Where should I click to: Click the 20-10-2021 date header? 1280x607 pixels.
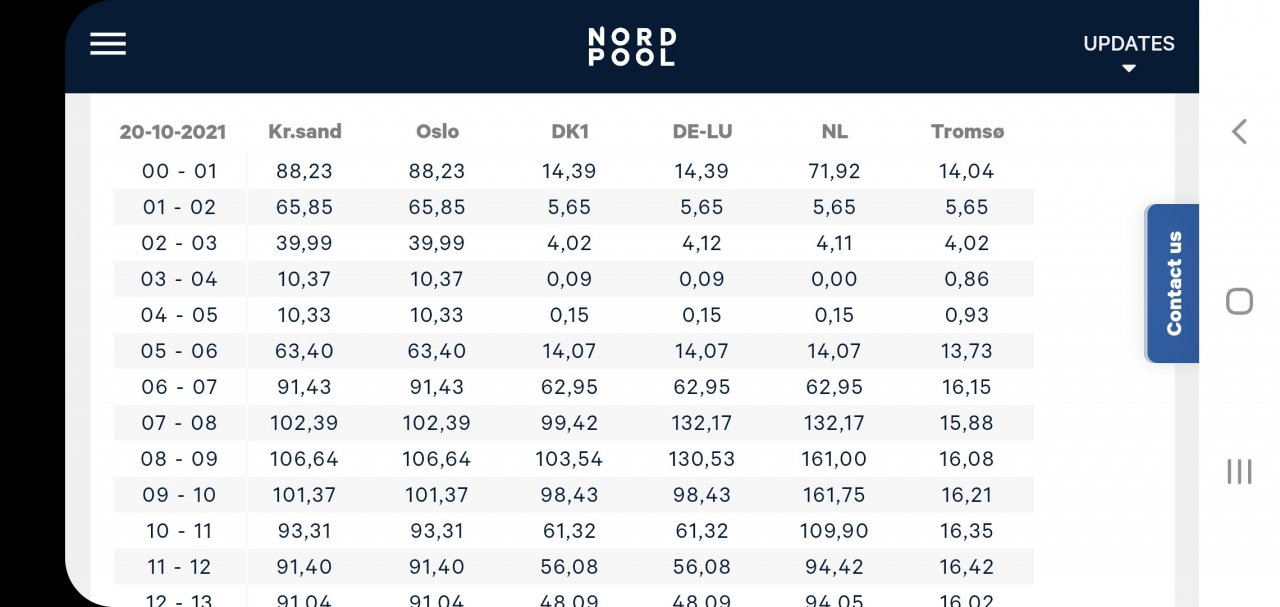[x=173, y=131]
